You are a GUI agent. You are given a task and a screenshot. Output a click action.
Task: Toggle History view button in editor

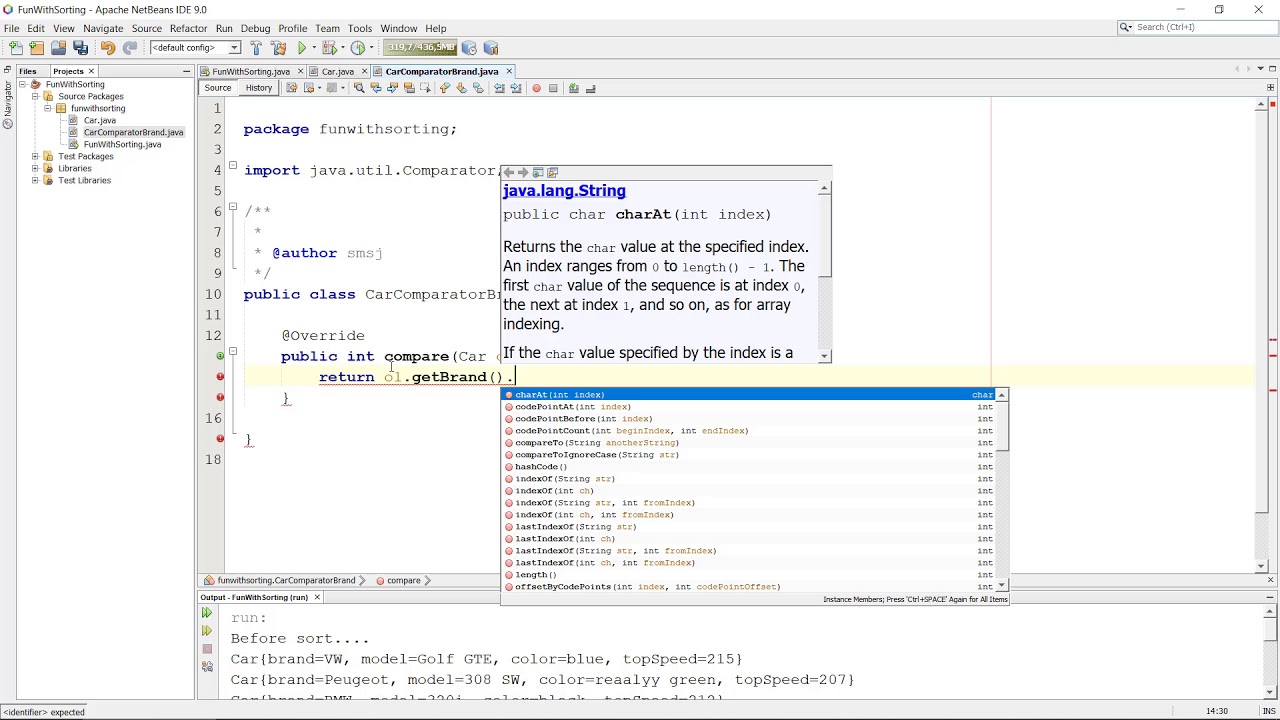tap(259, 88)
